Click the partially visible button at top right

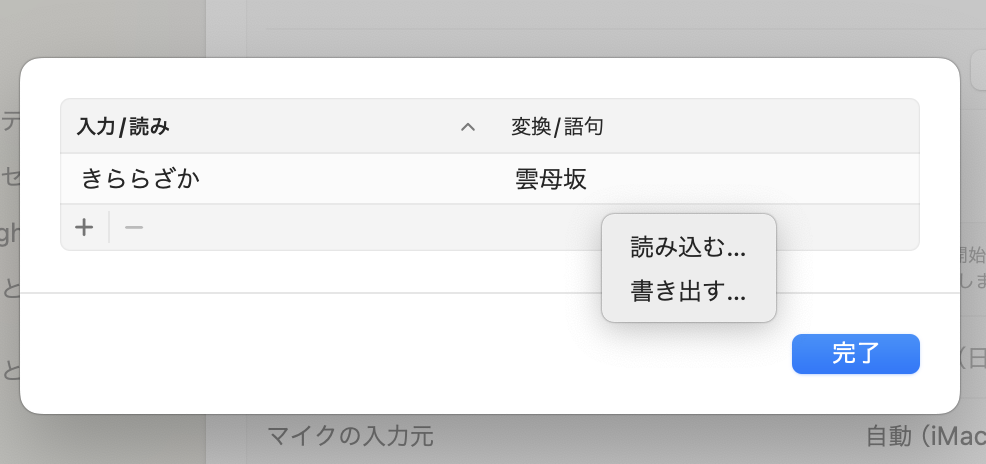977,70
